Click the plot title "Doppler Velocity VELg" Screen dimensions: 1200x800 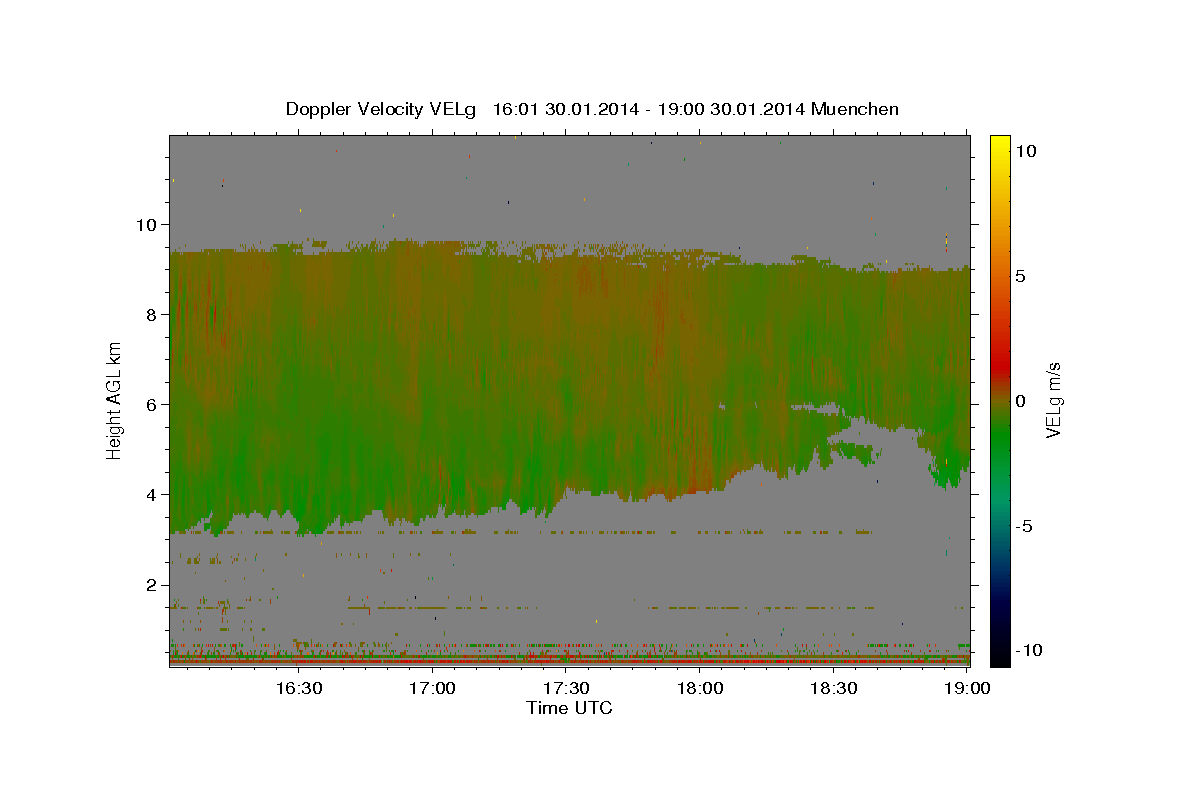point(382,109)
